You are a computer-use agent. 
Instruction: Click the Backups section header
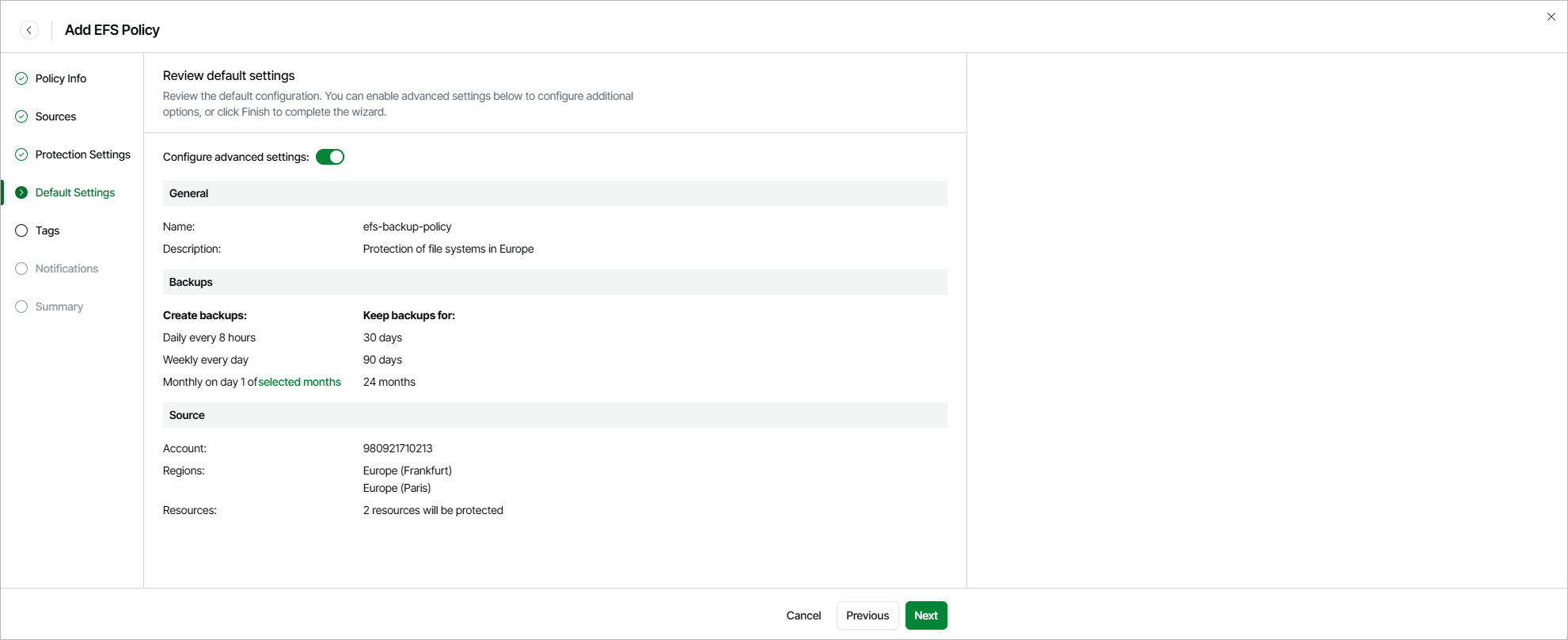pyautogui.click(x=191, y=282)
